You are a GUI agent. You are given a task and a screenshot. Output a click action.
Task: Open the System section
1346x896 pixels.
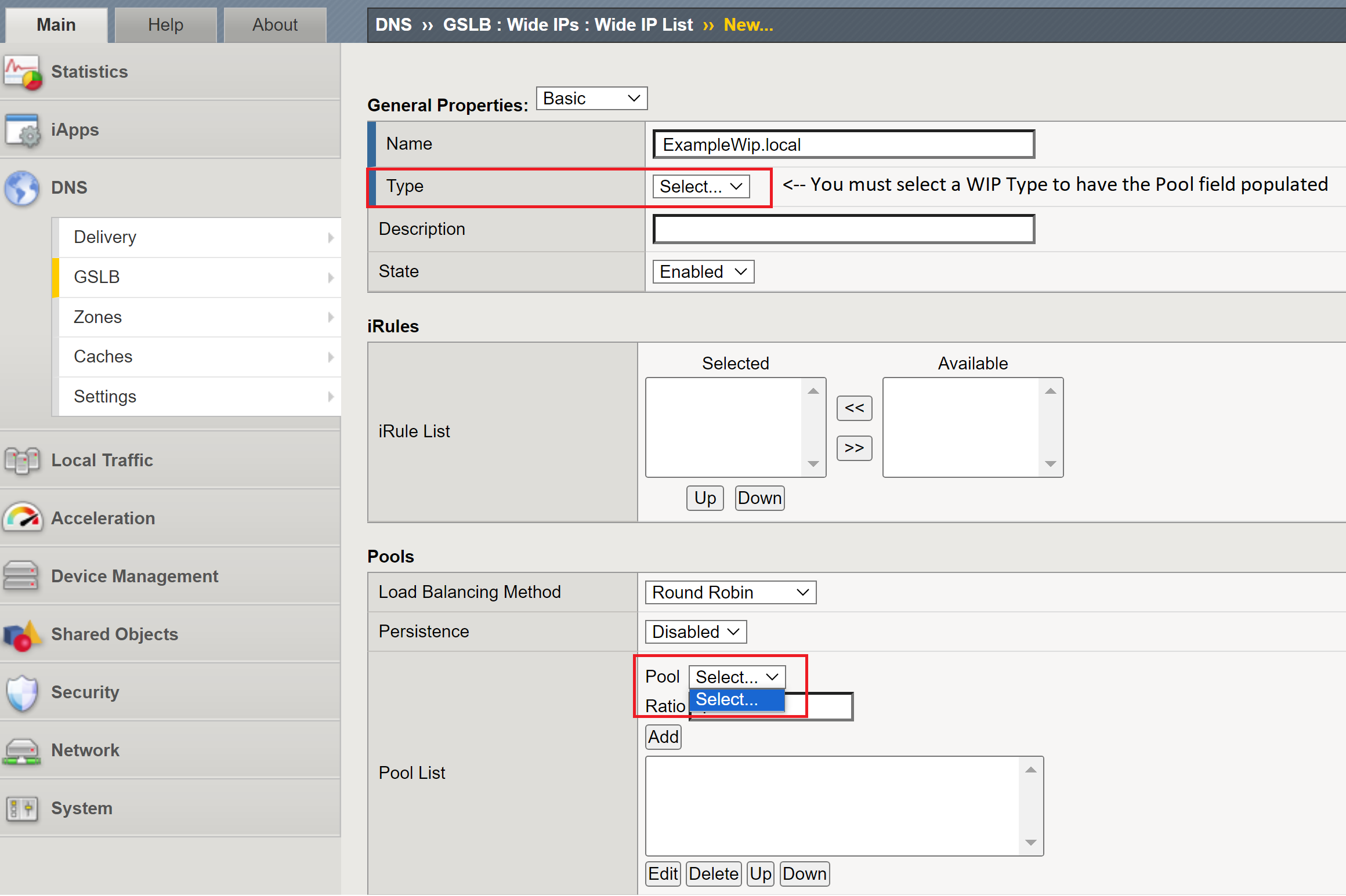coord(81,808)
